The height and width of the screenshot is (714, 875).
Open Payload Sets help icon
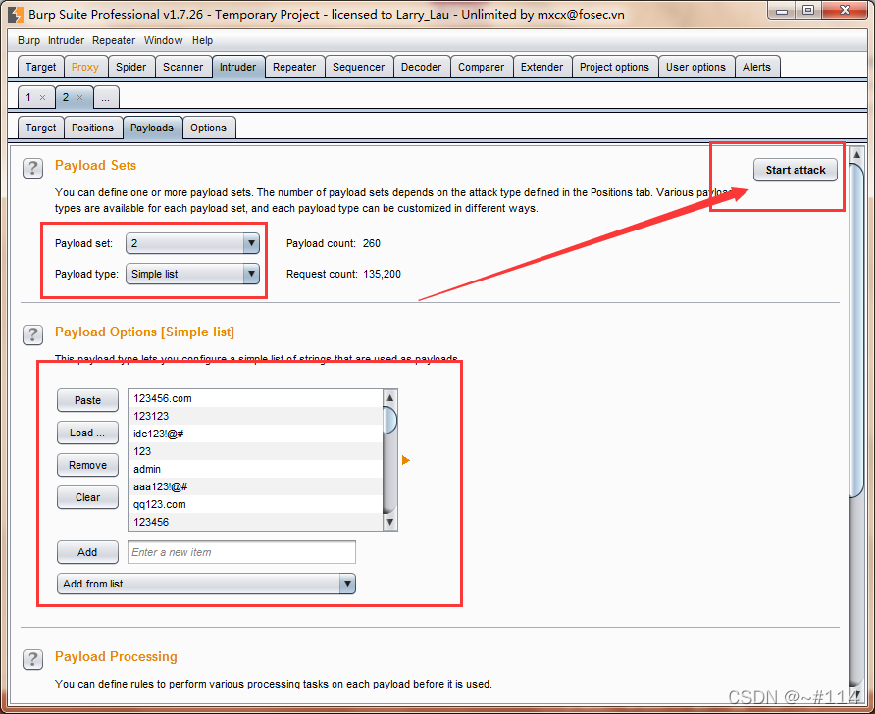tap(33, 168)
